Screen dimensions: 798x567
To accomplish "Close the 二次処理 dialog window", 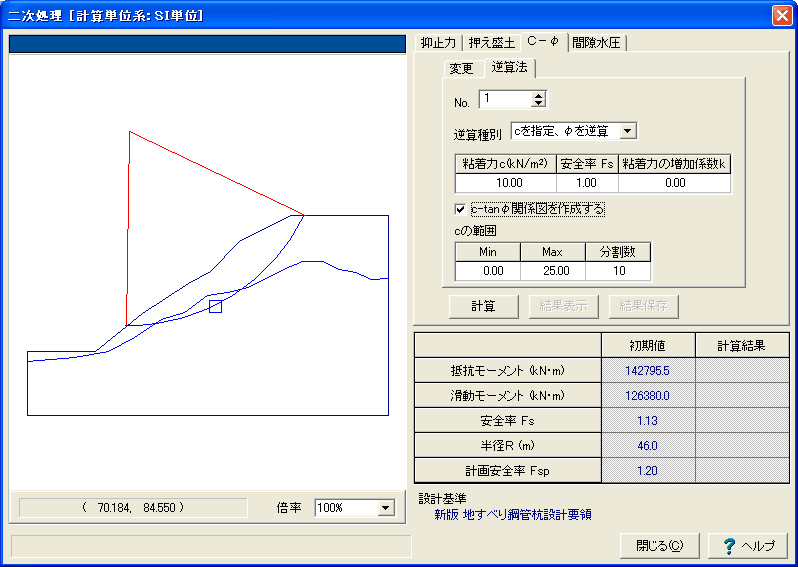I will [x=782, y=15].
